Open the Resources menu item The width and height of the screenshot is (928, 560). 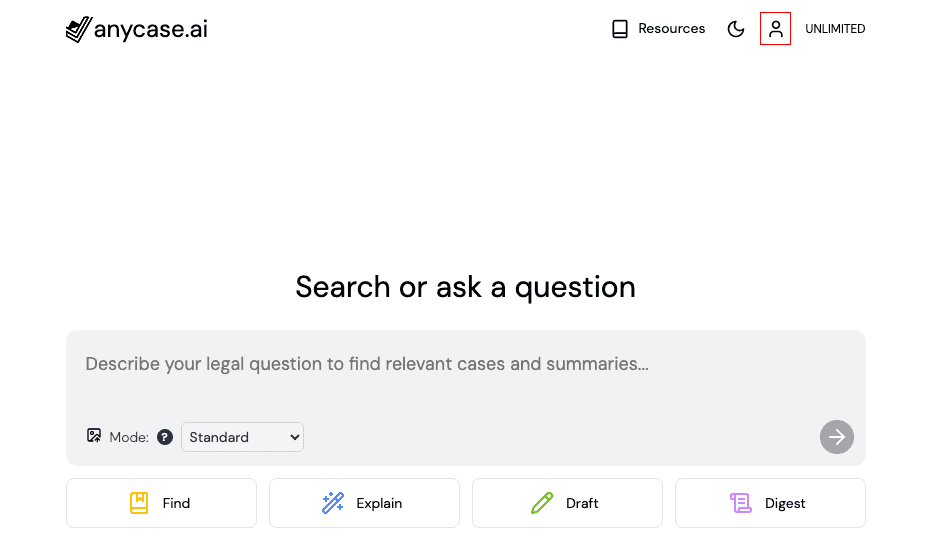(x=658, y=28)
